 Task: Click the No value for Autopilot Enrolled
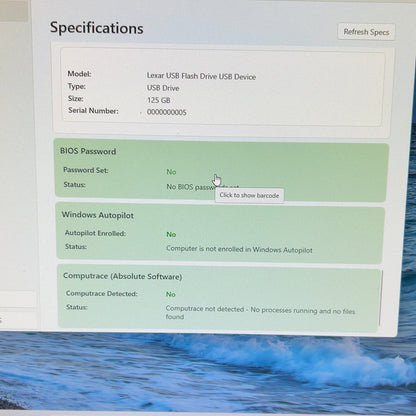click(171, 234)
